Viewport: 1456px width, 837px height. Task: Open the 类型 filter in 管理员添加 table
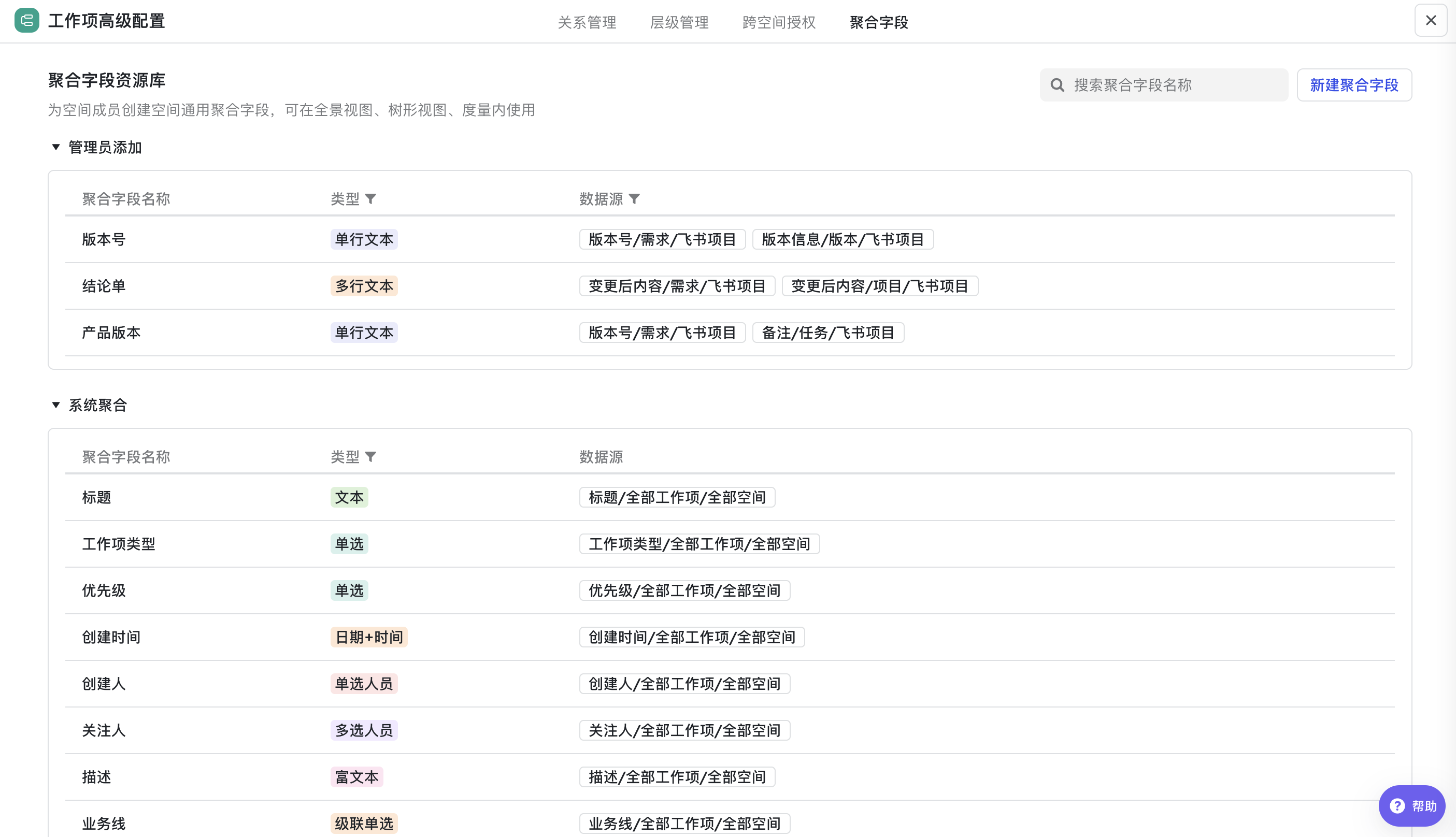point(371,199)
